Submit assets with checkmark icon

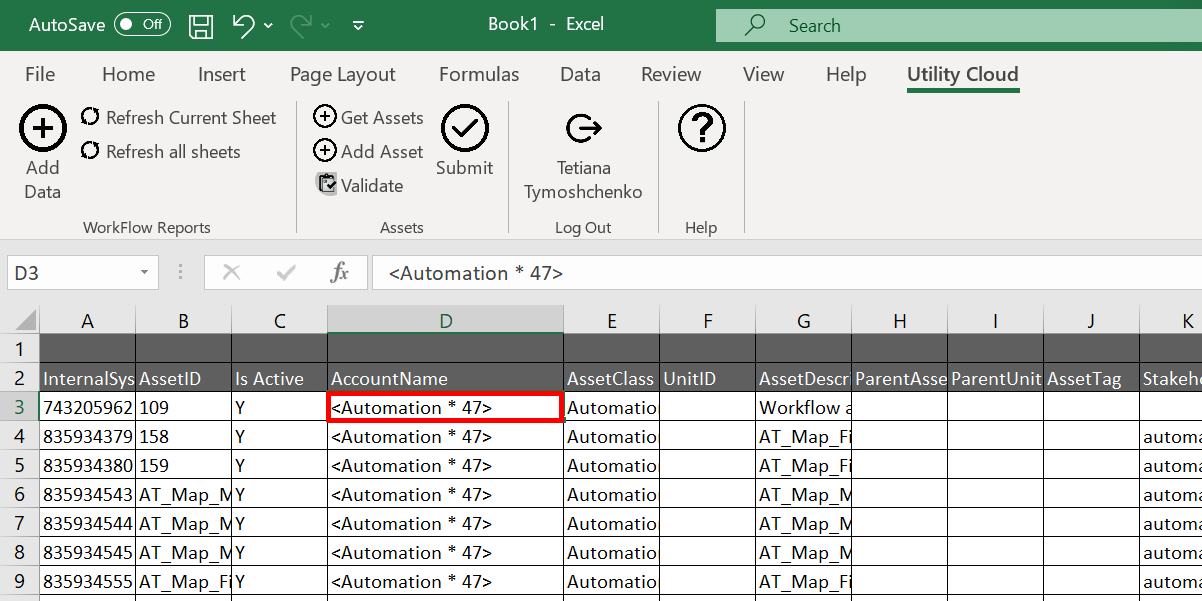click(464, 129)
